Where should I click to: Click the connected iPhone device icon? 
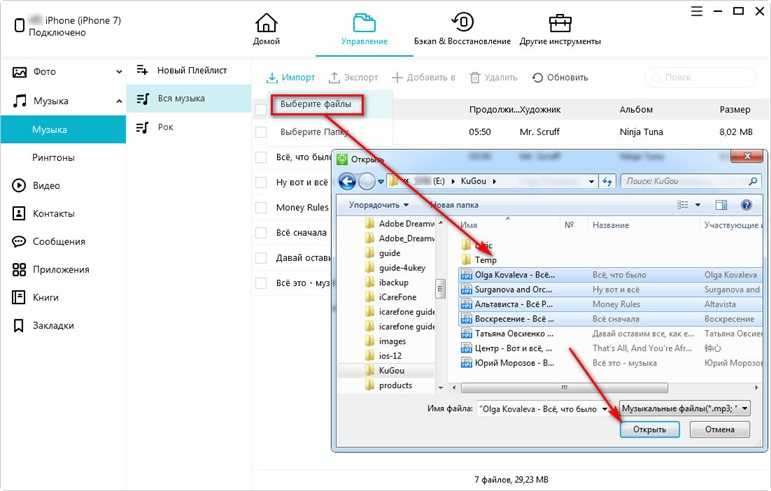[x=19, y=26]
